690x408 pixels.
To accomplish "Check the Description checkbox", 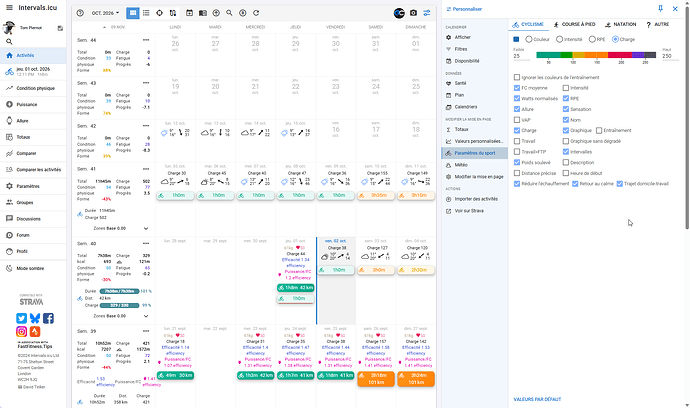I will (566, 162).
